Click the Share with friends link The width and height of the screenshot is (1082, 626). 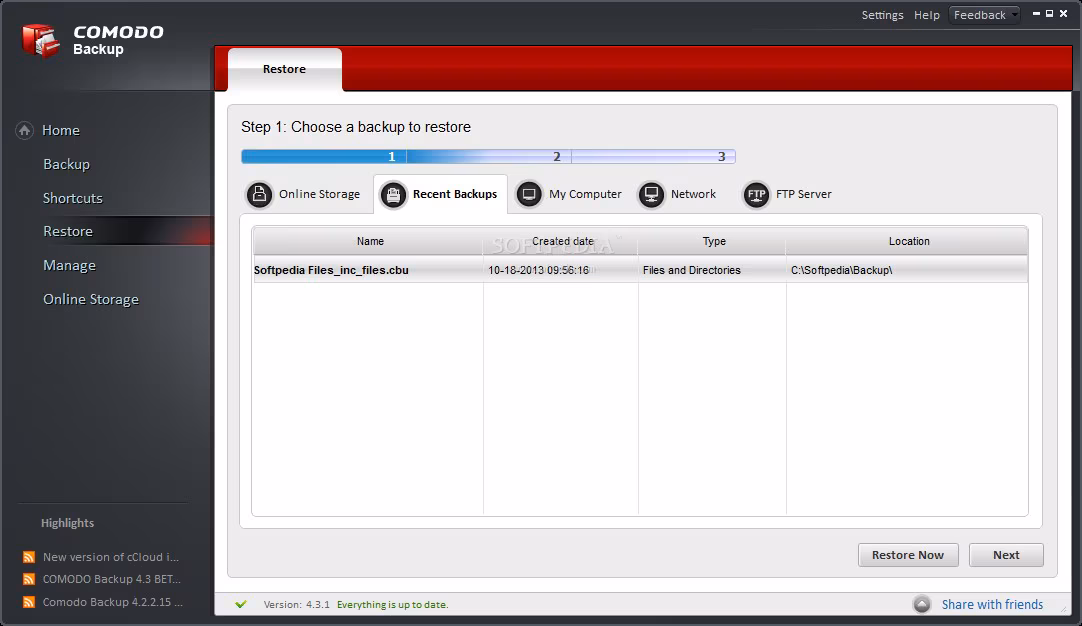point(992,605)
